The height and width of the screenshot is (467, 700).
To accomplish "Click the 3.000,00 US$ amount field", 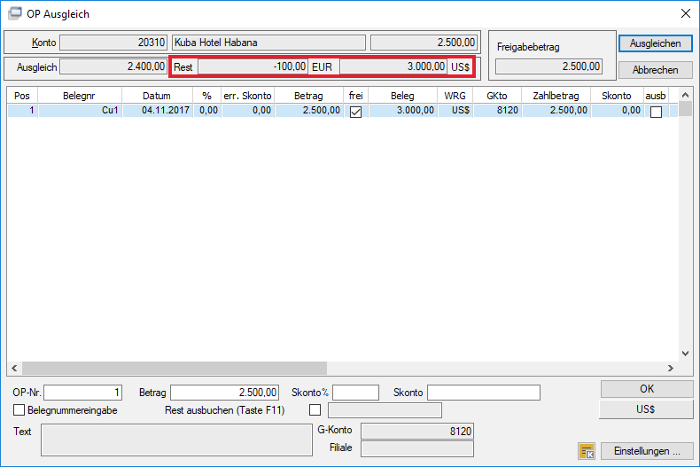I will [393, 67].
